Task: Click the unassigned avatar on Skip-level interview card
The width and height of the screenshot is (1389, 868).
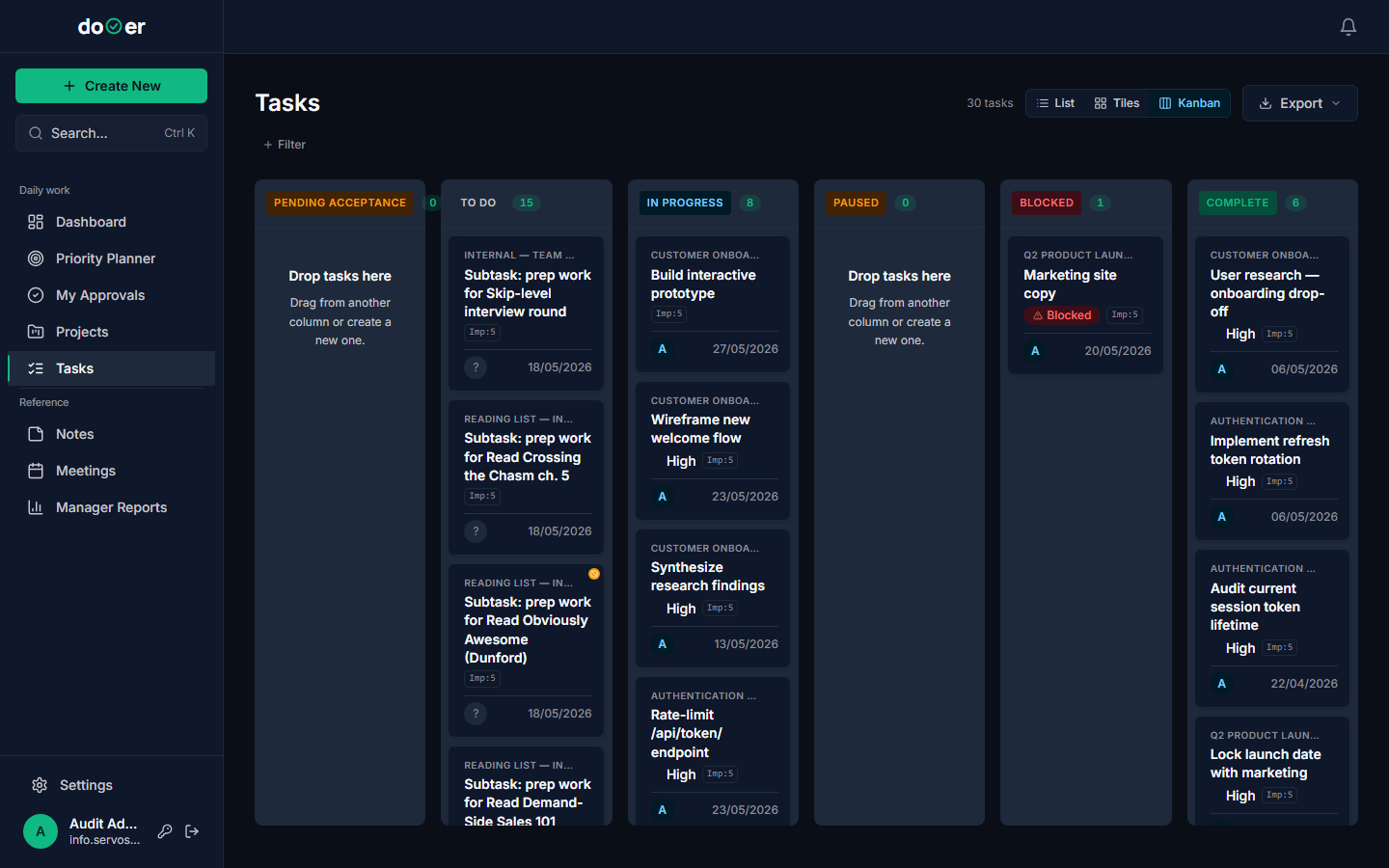Action: (476, 367)
